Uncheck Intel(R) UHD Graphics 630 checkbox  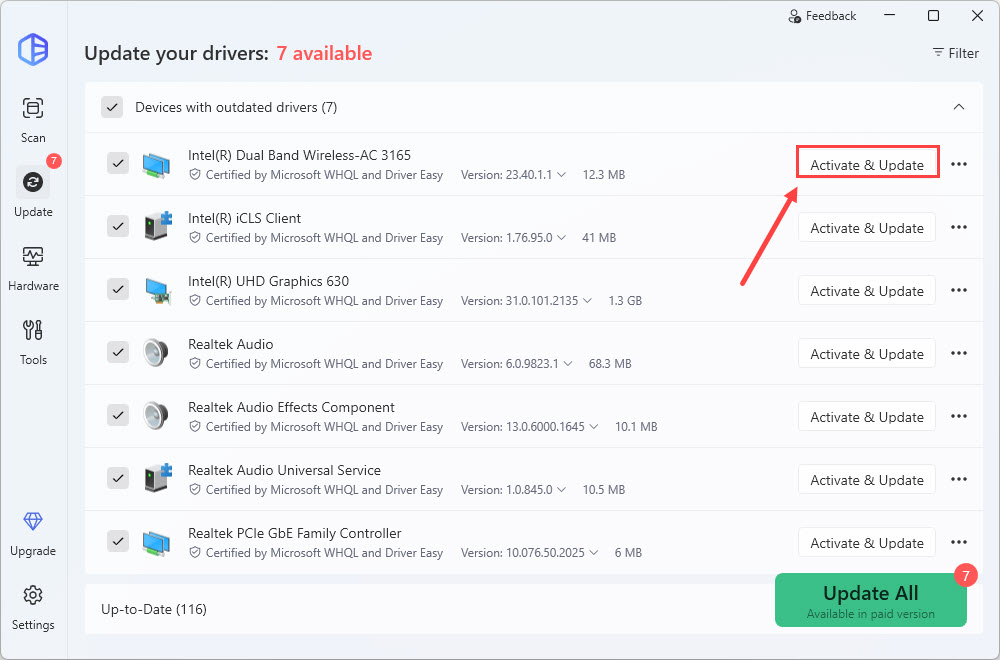118,289
